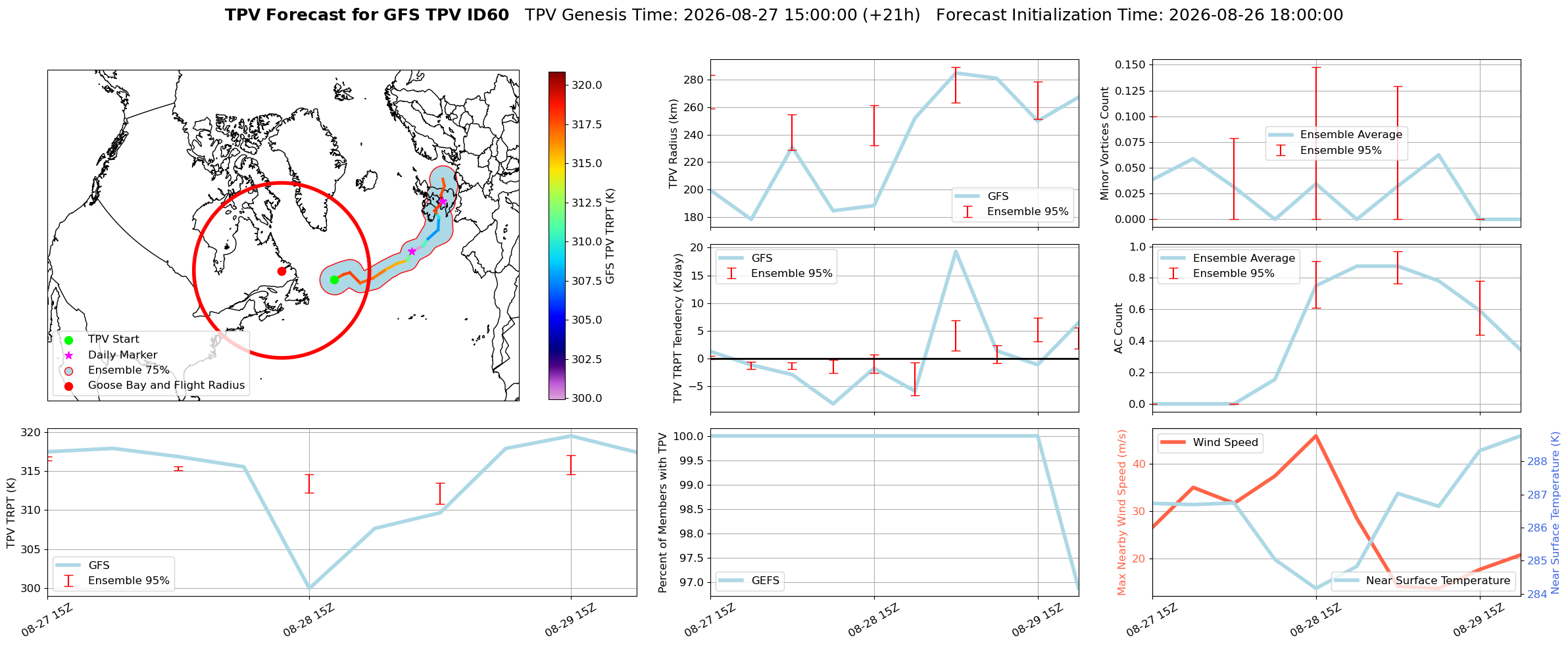Click 08-29 15Z tick under TPV TRPT chart

(570, 621)
